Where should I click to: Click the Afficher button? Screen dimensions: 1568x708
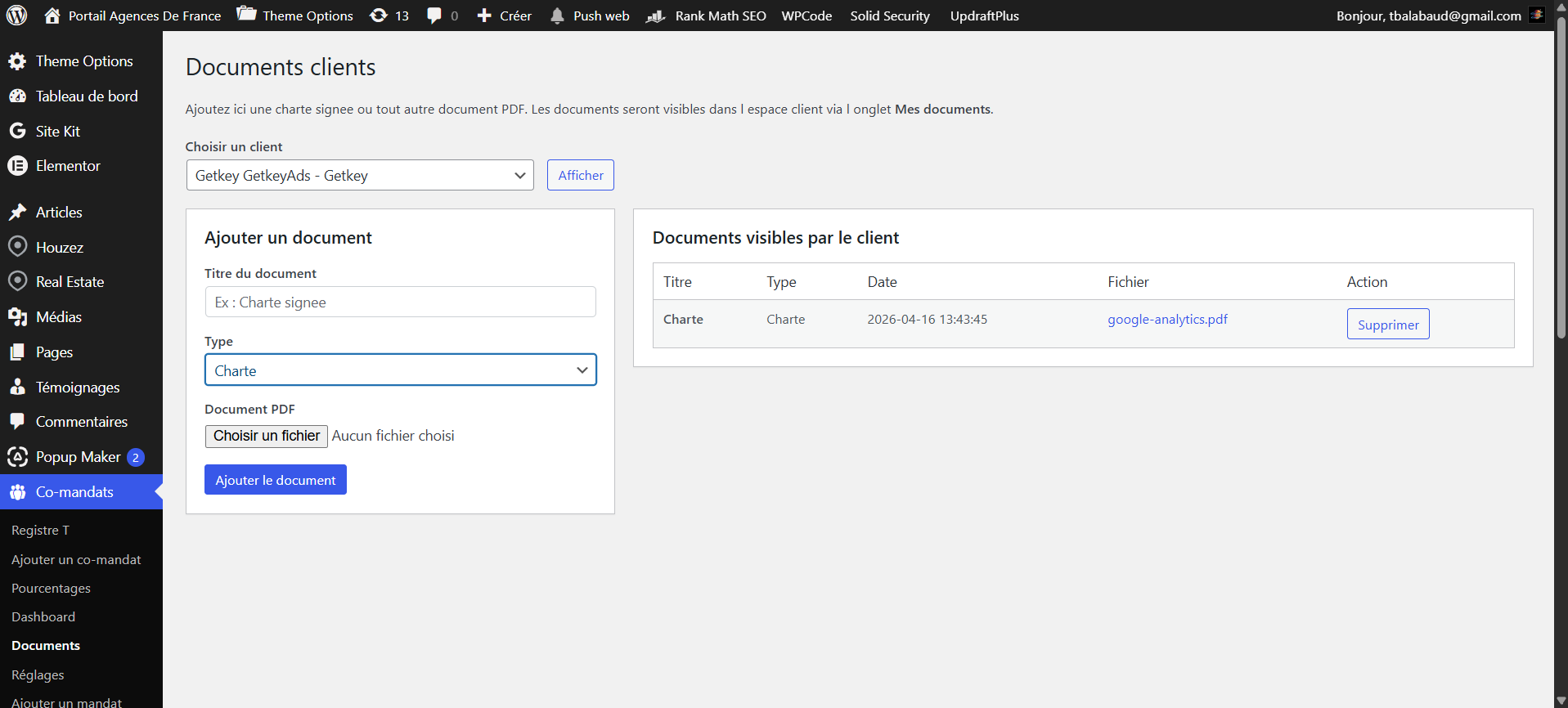pyautogui.click(x=581, y=175)
